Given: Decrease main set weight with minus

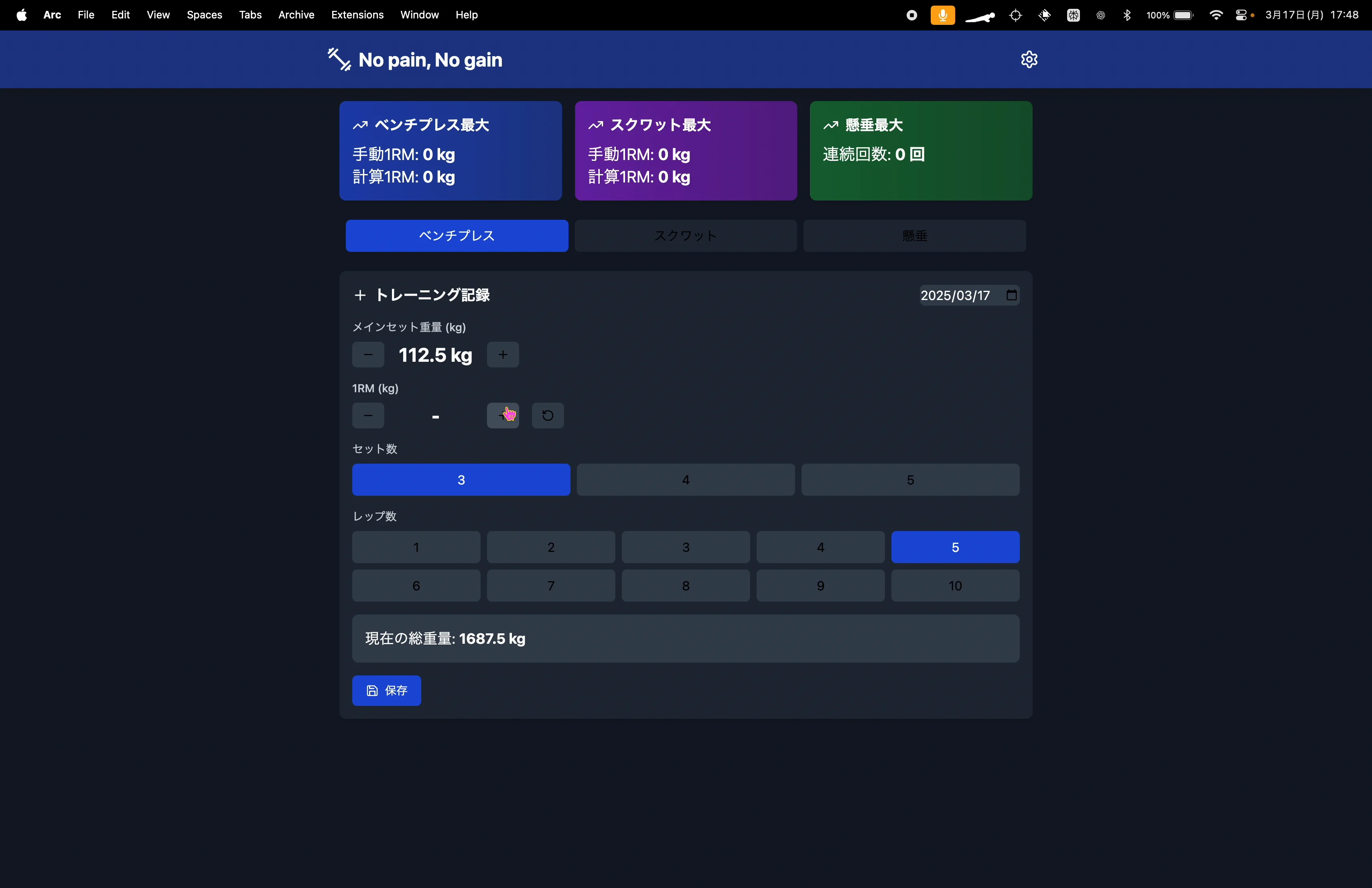Looking at the screenshot, I should point(368,355).
